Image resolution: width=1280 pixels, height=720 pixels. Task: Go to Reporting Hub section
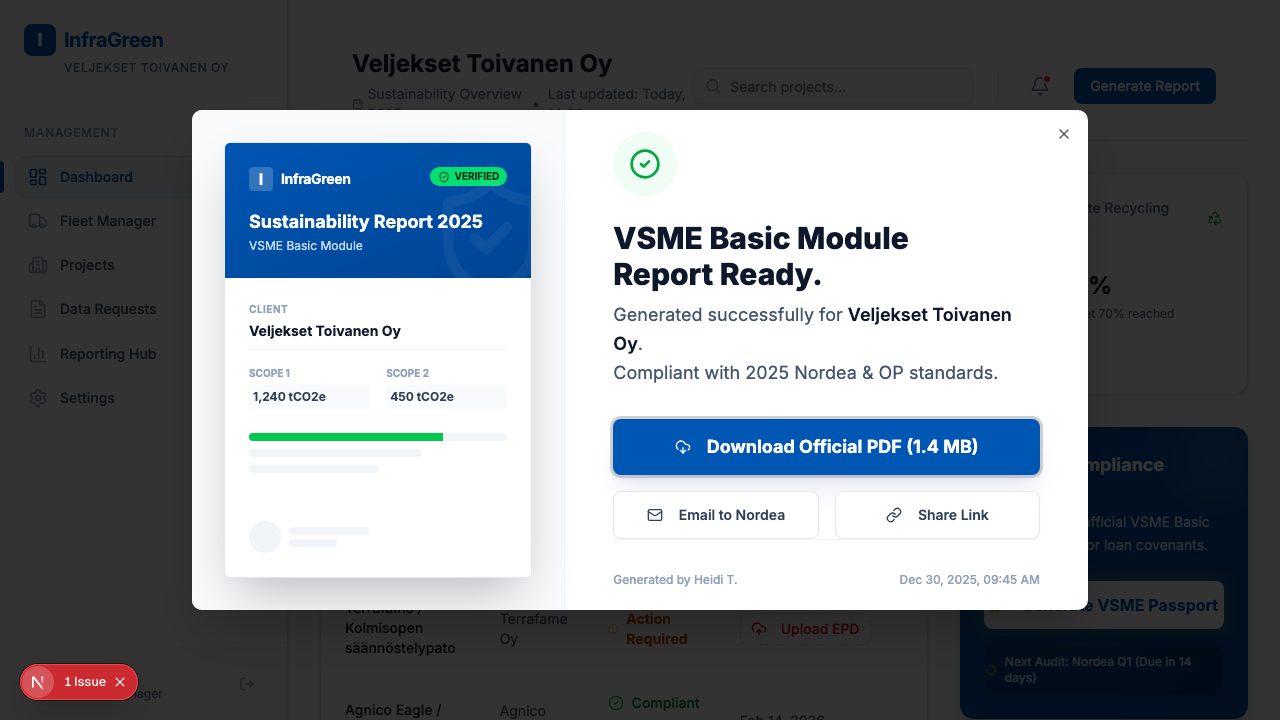(x=108, y=354)
